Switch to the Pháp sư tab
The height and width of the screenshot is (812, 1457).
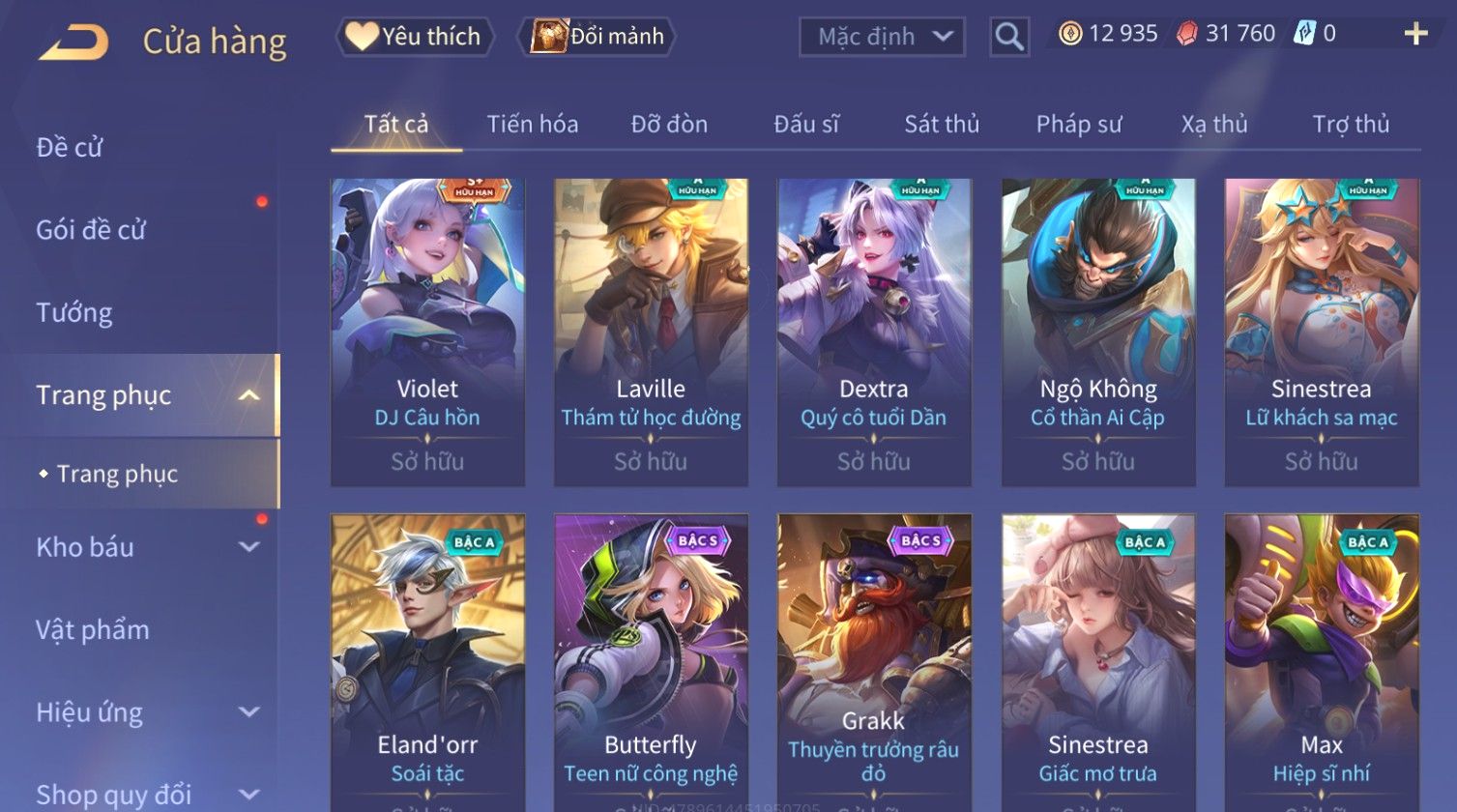(1079, 124)
